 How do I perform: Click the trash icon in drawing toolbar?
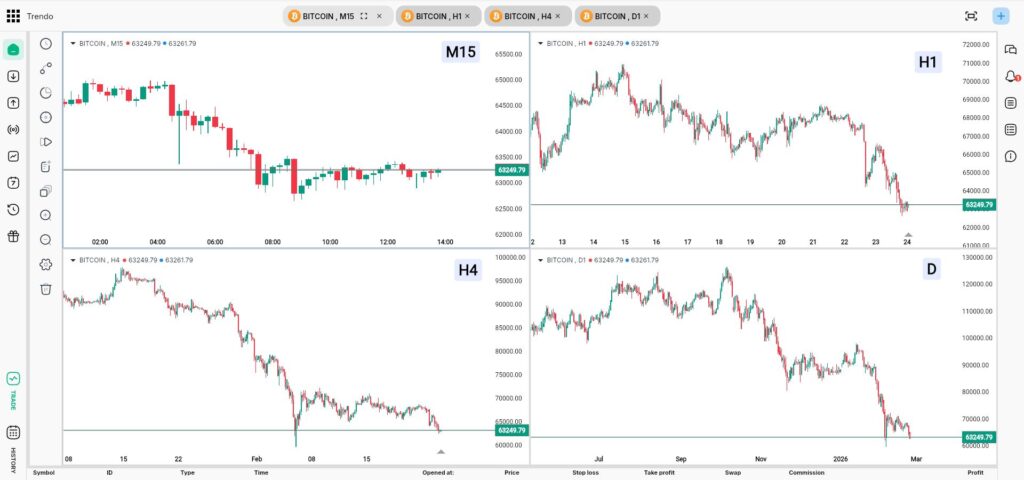tap(46, 289)
